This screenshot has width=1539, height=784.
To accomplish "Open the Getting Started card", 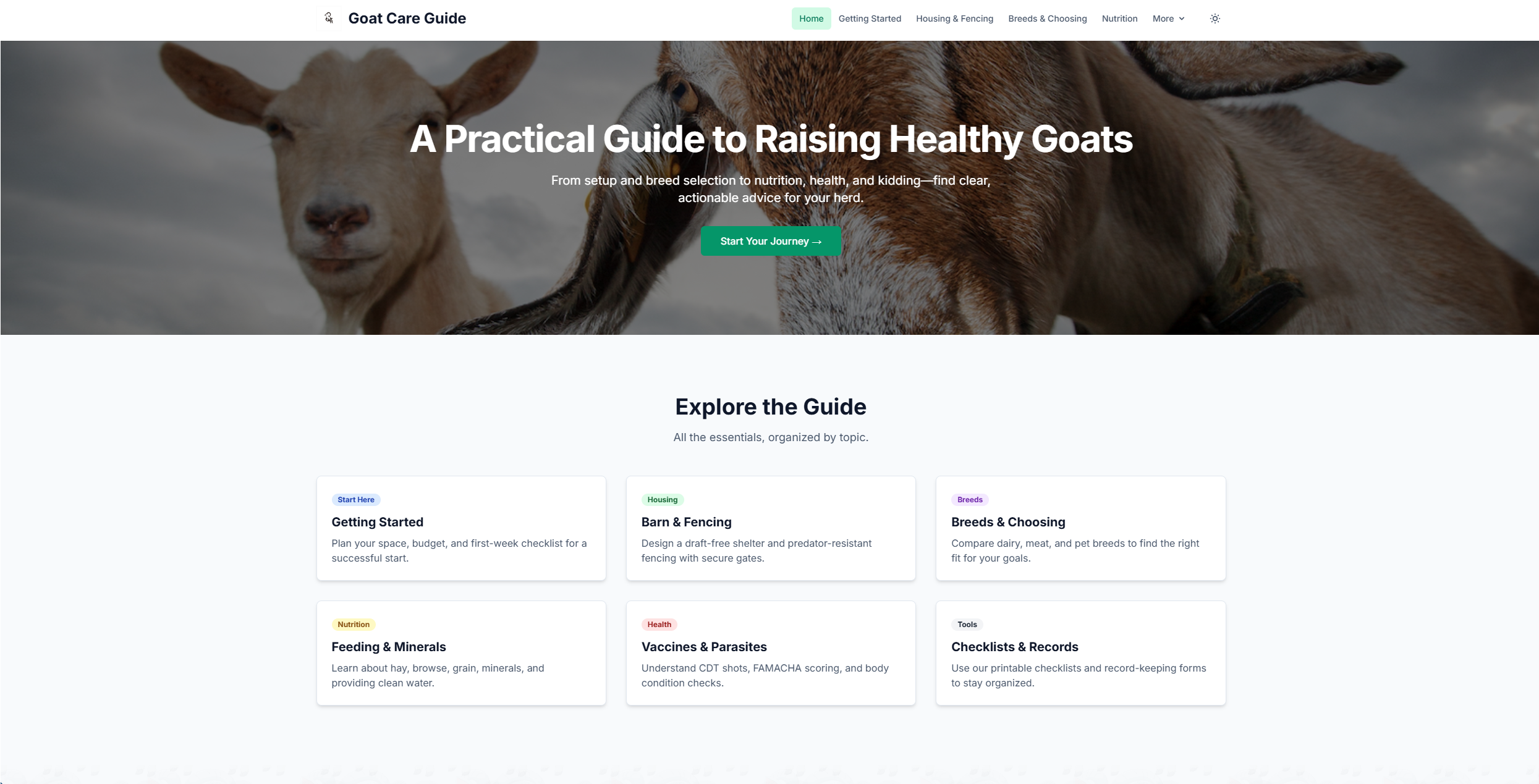I will 461,528.
